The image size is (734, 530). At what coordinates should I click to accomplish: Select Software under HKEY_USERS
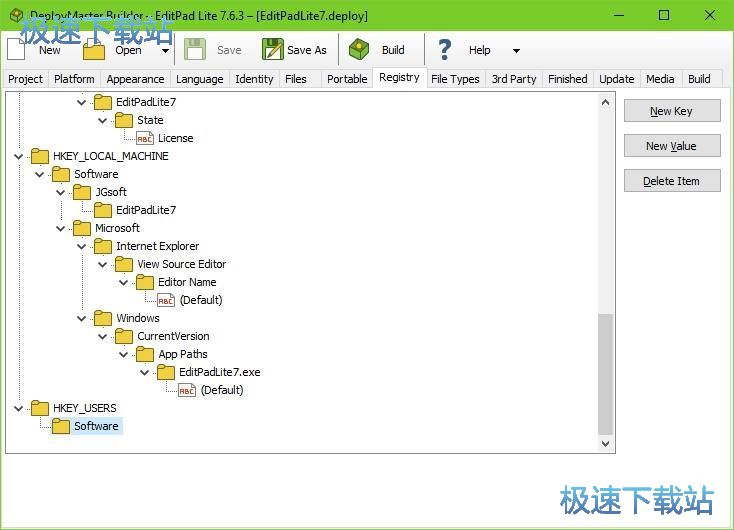click(x=96, y=426)
